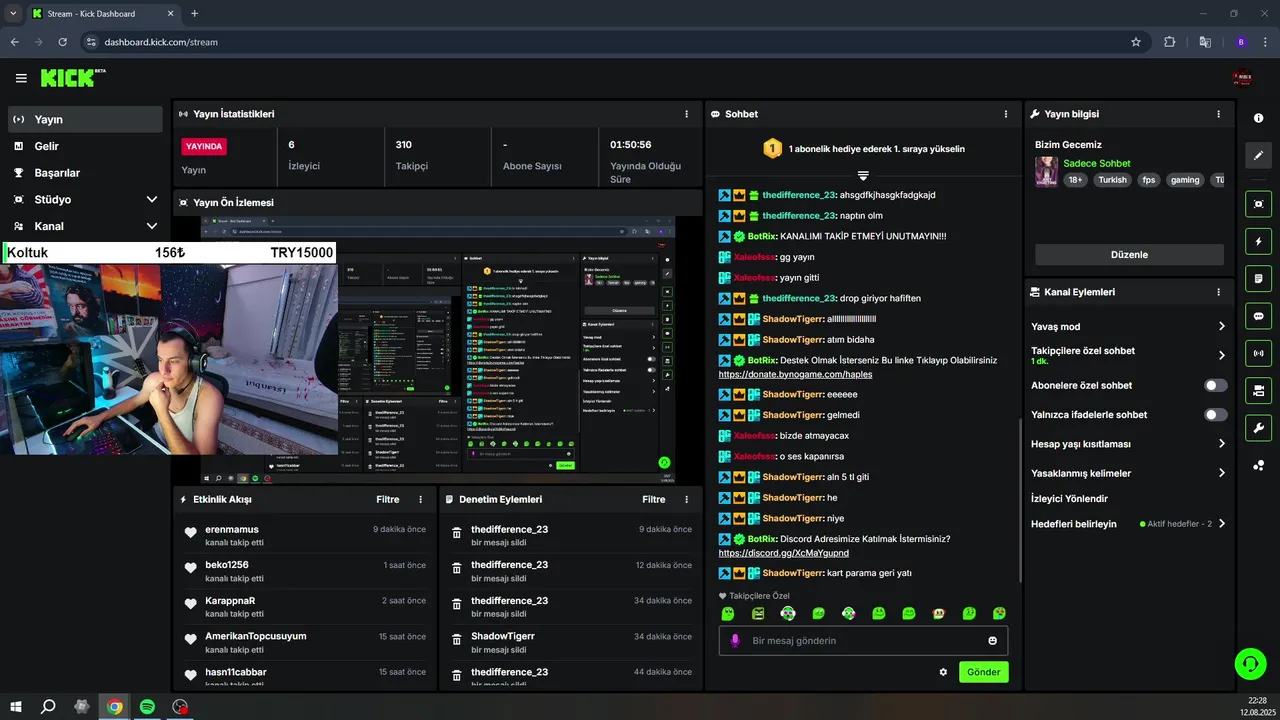
Task: Click the stream preview thumbnail
Action: pyautogui.click(x=438, y=349)
